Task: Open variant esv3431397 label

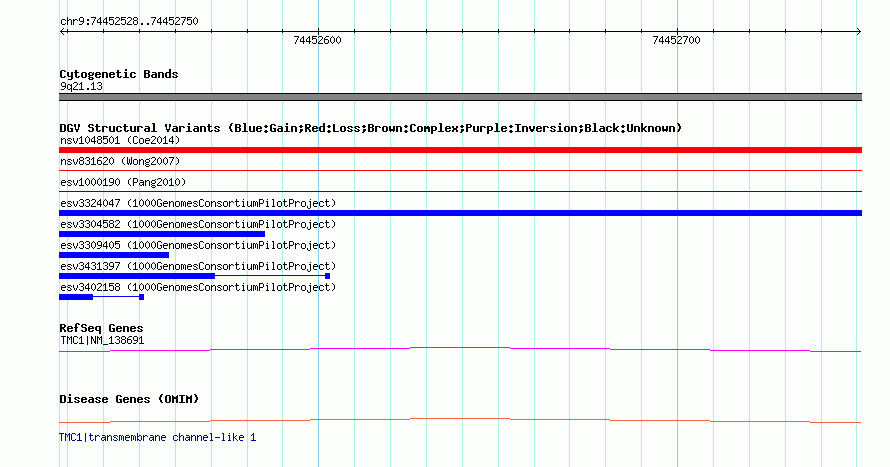Action: coord(198,266)
